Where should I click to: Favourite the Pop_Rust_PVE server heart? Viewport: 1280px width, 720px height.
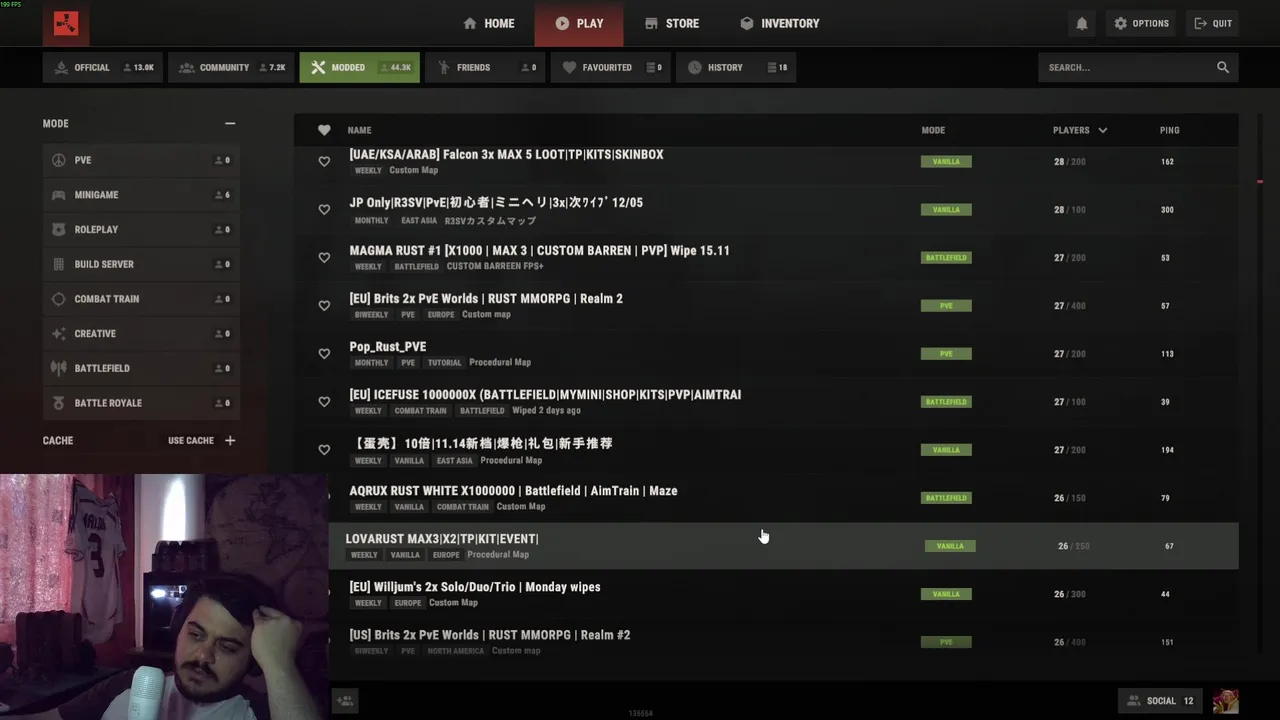click(x=324, y=353)
